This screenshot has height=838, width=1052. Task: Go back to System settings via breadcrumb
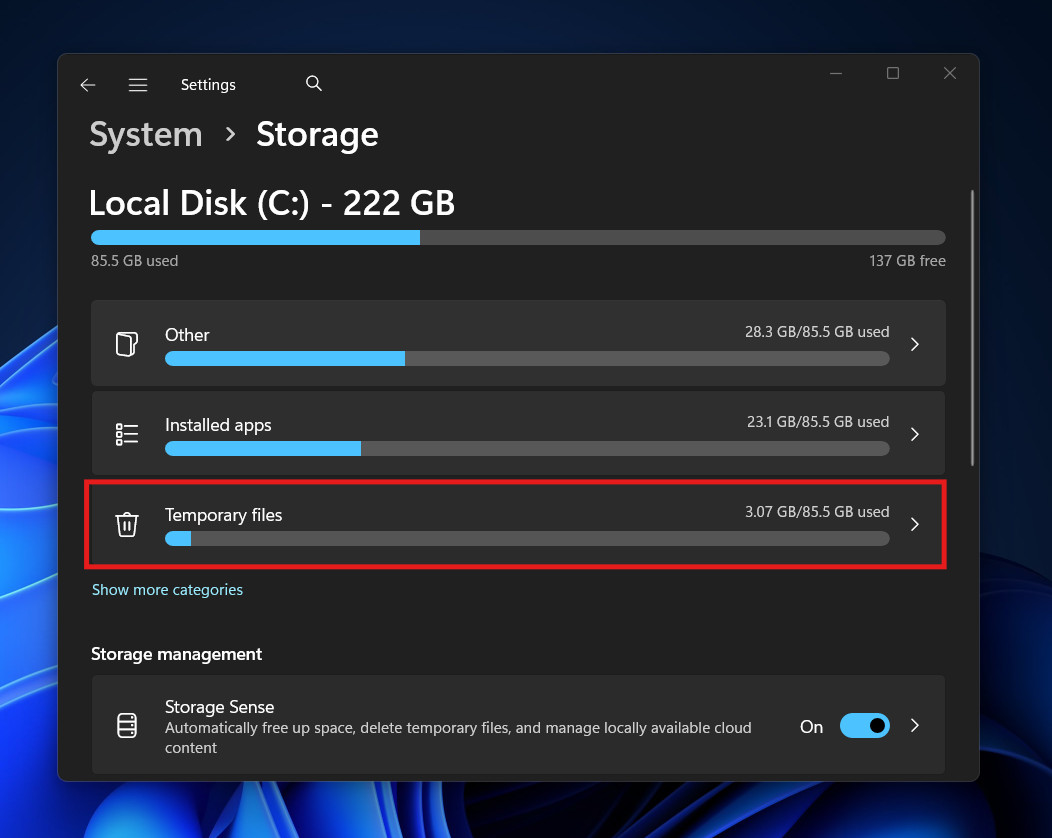pos(145,134)
